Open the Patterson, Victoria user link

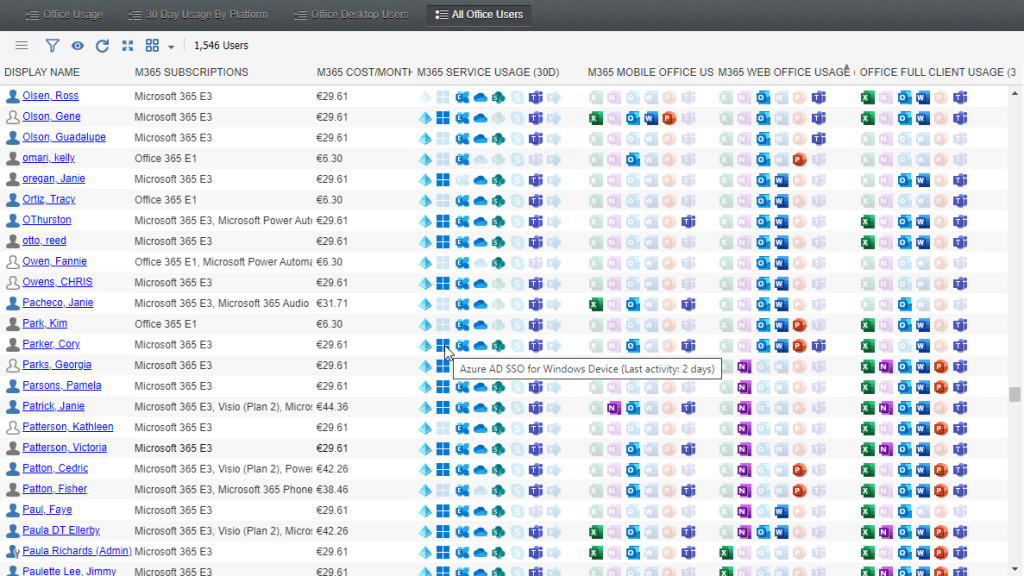point(64,448)
